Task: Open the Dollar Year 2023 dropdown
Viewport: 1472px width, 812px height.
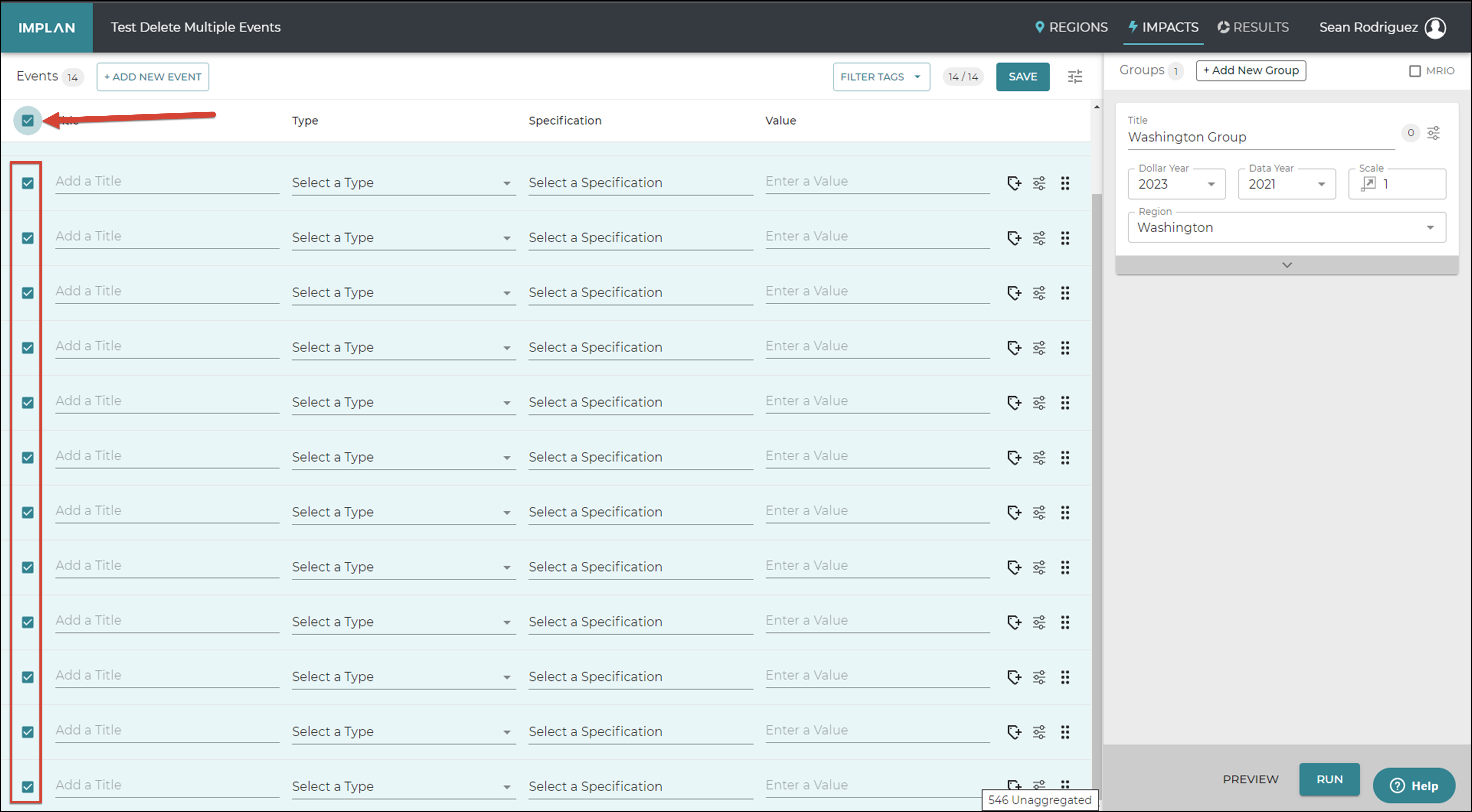Action: coord(1177,184)
